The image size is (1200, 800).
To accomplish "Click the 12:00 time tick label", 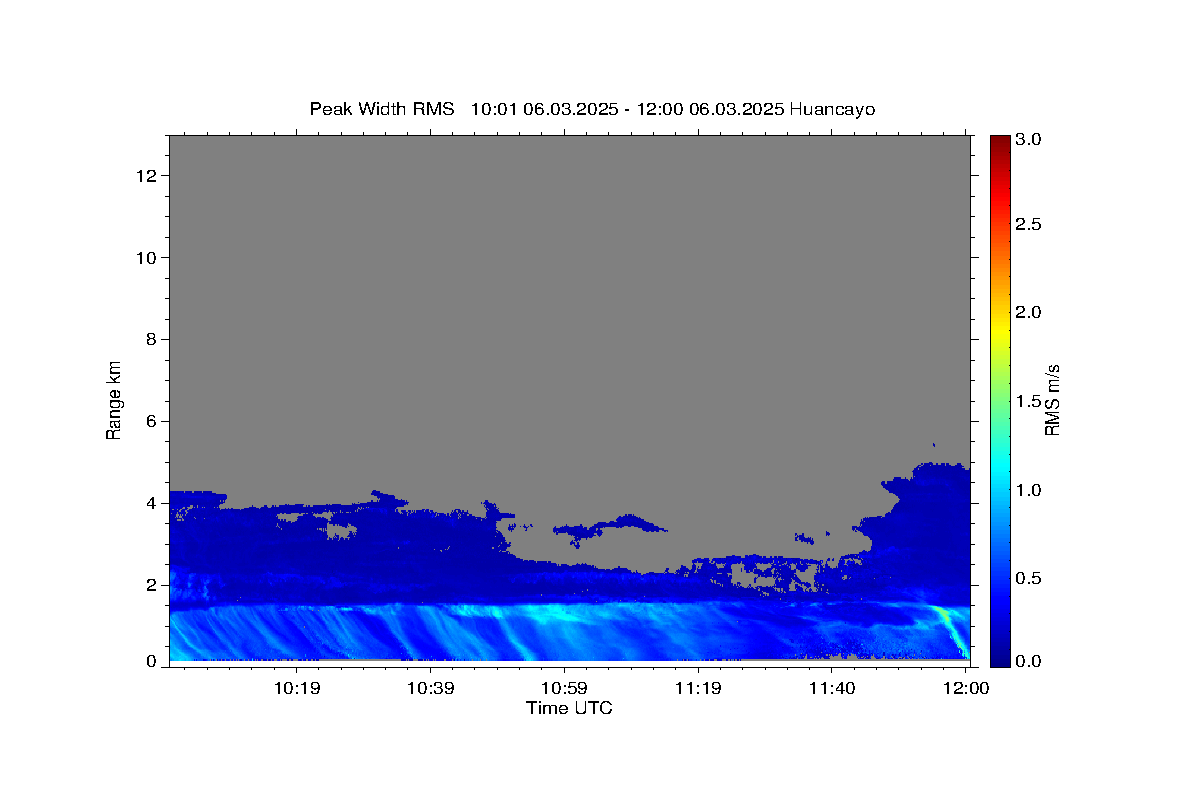I will point(966,688).
